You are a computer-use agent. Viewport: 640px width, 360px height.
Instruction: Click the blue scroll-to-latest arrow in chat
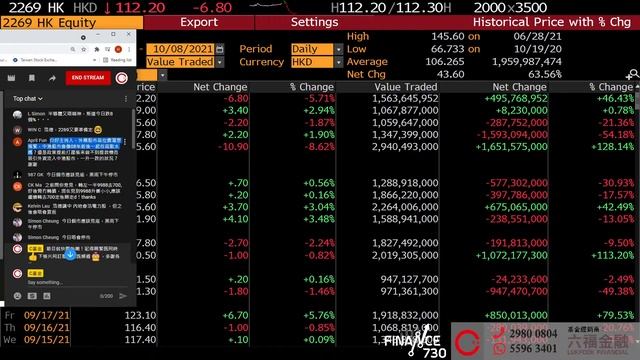(70, 255)
